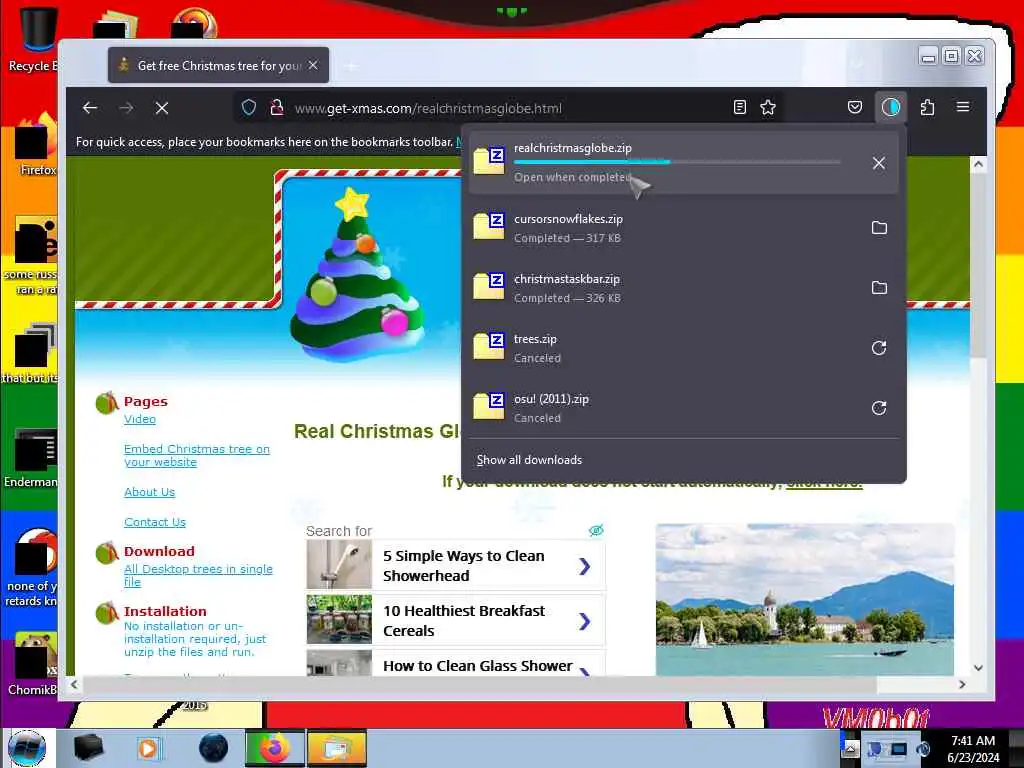Retry the trees.zip download
The width and height of the screenshot is (1024, 768).
coord(879,348)
